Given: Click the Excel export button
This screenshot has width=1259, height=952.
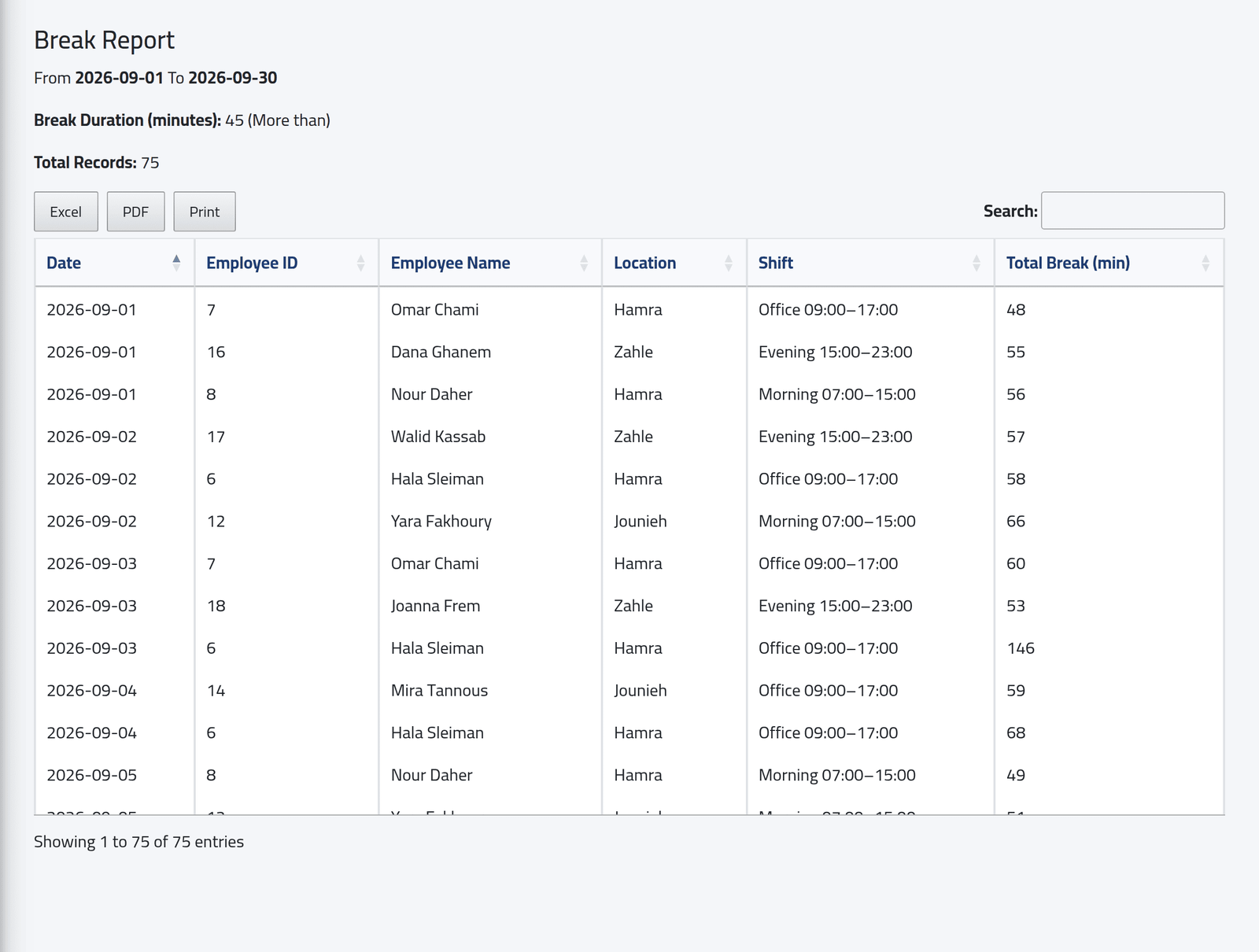Looking at the screenshot, I should click(66, 212).
